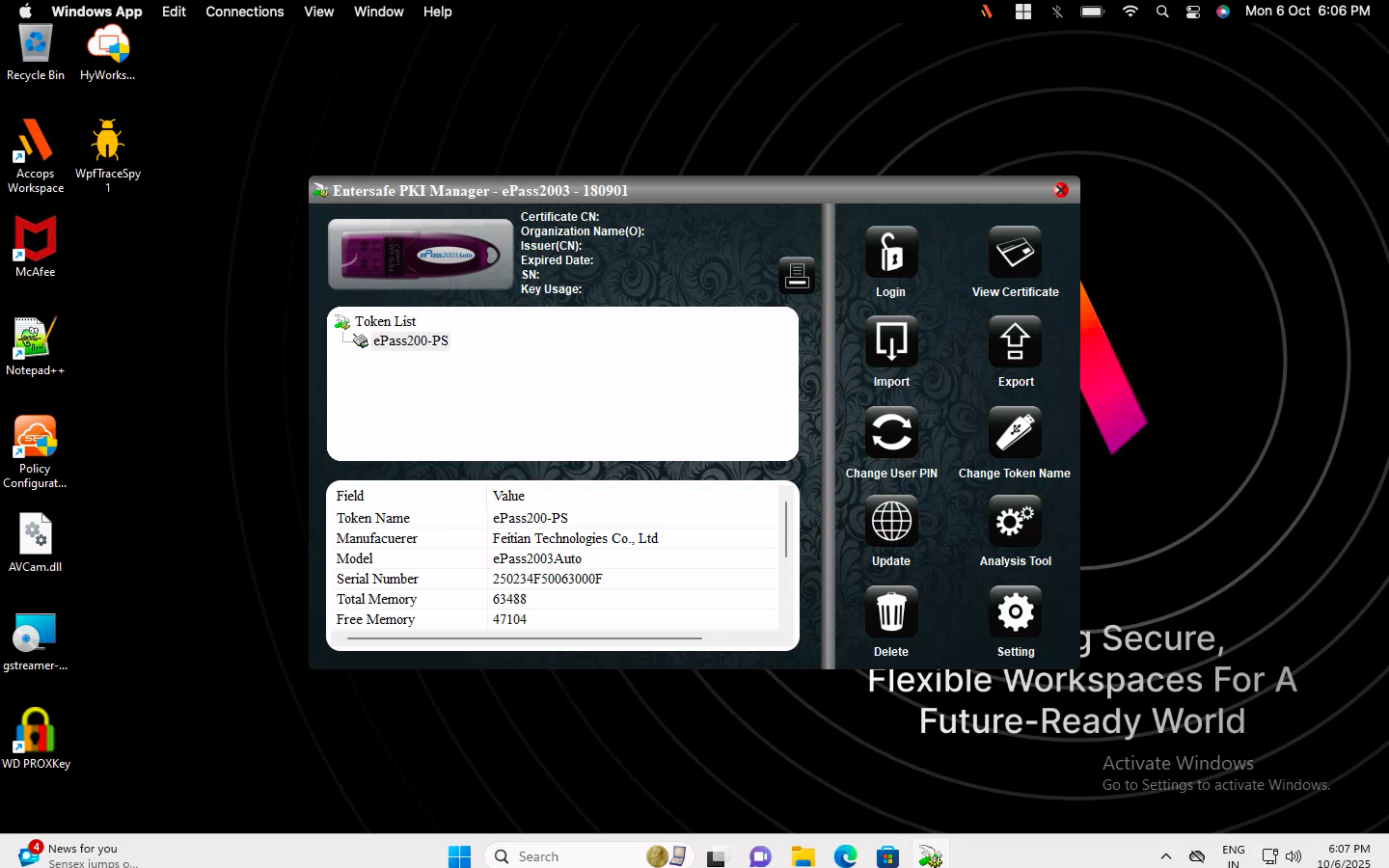Screen dimensions: 1389x868
Task: Click the Windows Start button
Action: tap(459, 855)
